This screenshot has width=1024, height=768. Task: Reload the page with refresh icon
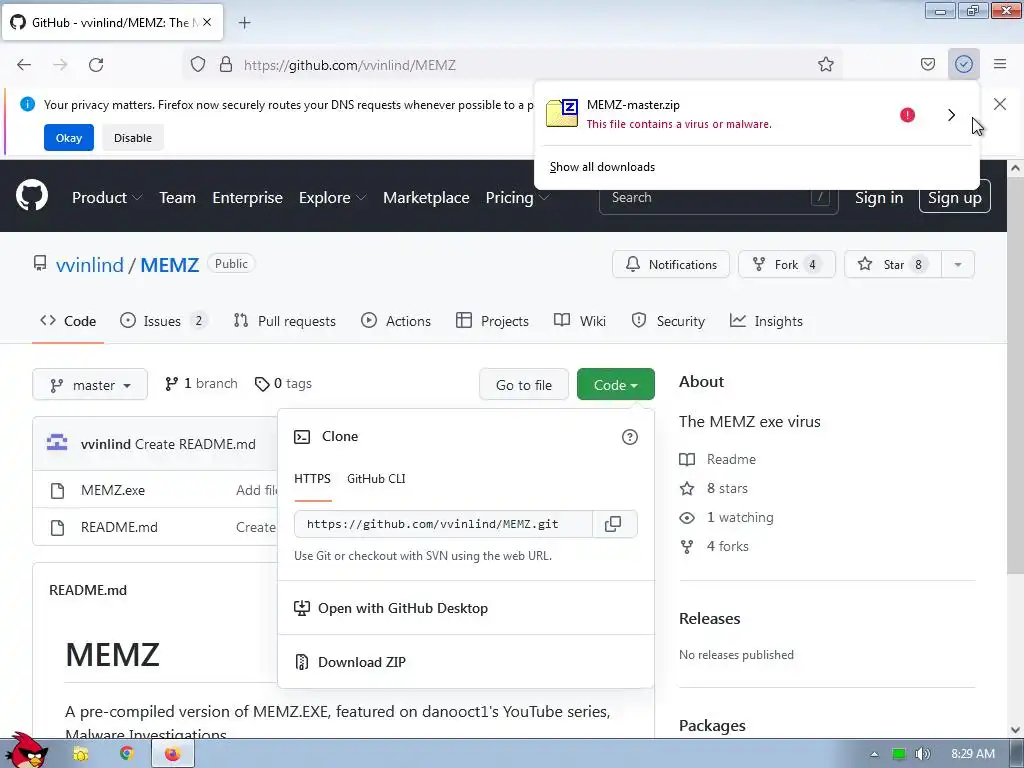tap(96, 65)
